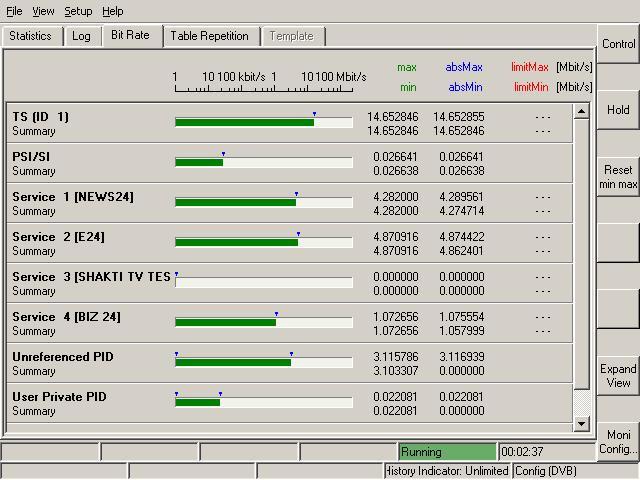Click the scrollbar up arrow
This screenshot has width=640, height=480.
582,110
